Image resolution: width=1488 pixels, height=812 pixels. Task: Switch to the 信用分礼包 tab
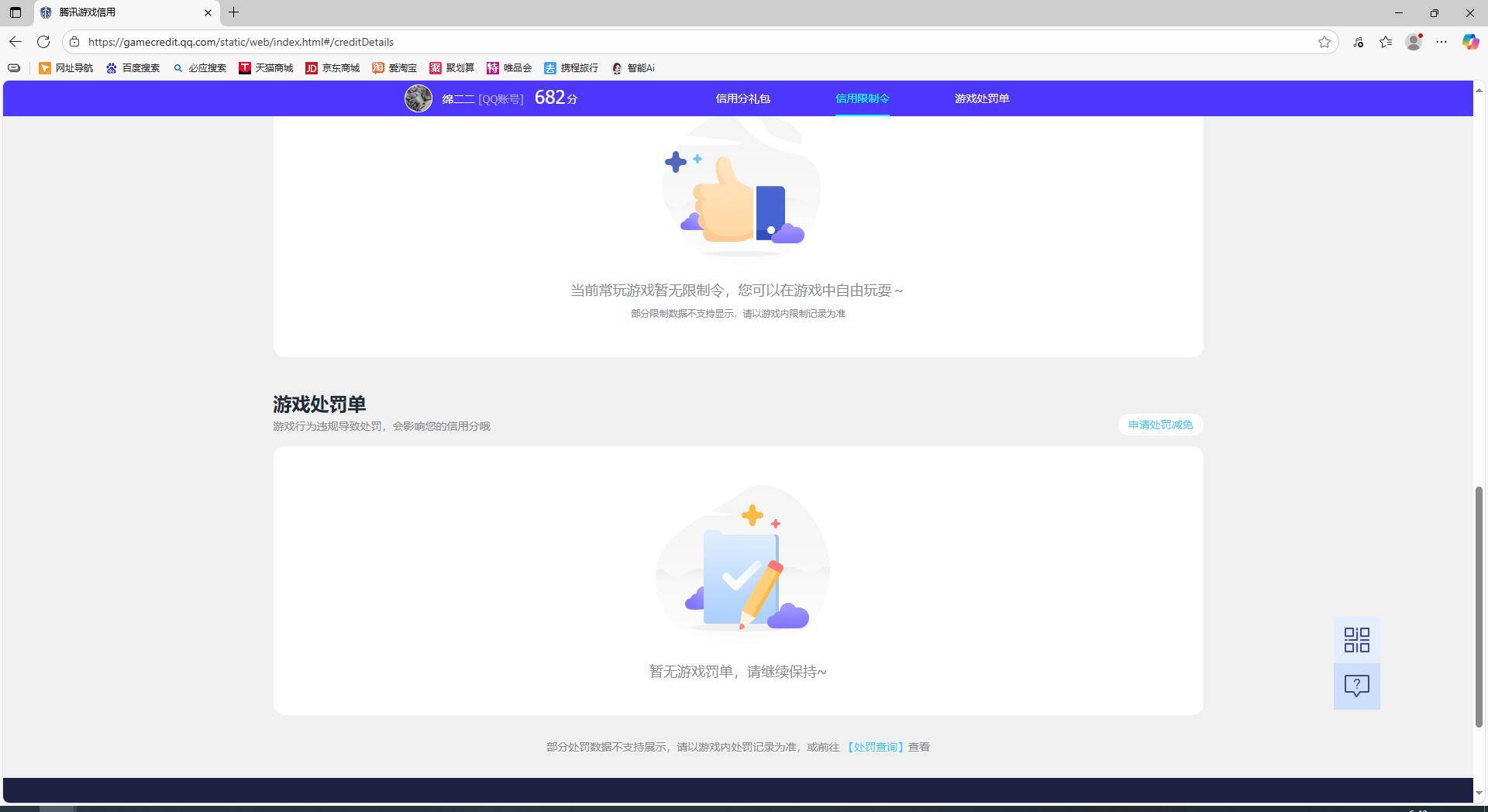pos(742,98)
